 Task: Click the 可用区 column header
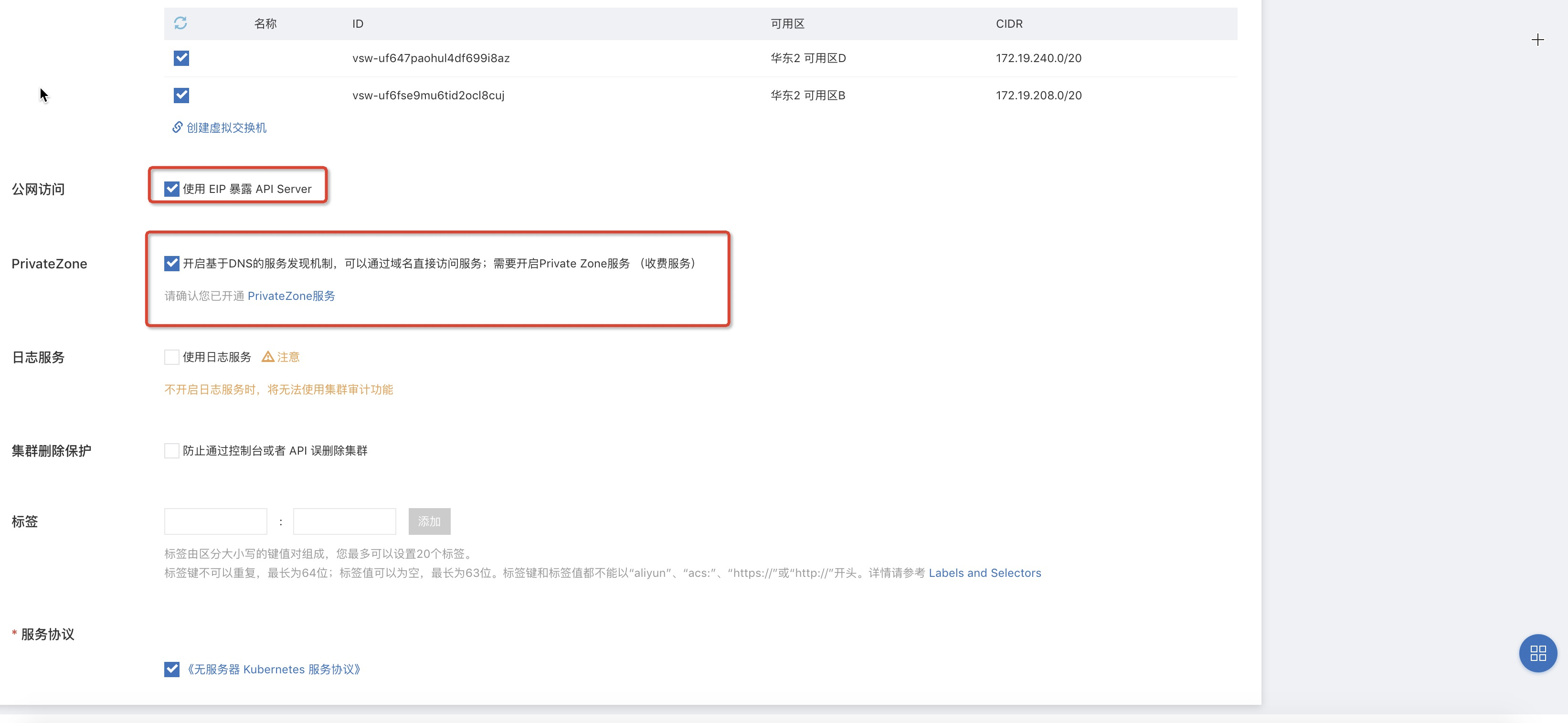point(788,23)
